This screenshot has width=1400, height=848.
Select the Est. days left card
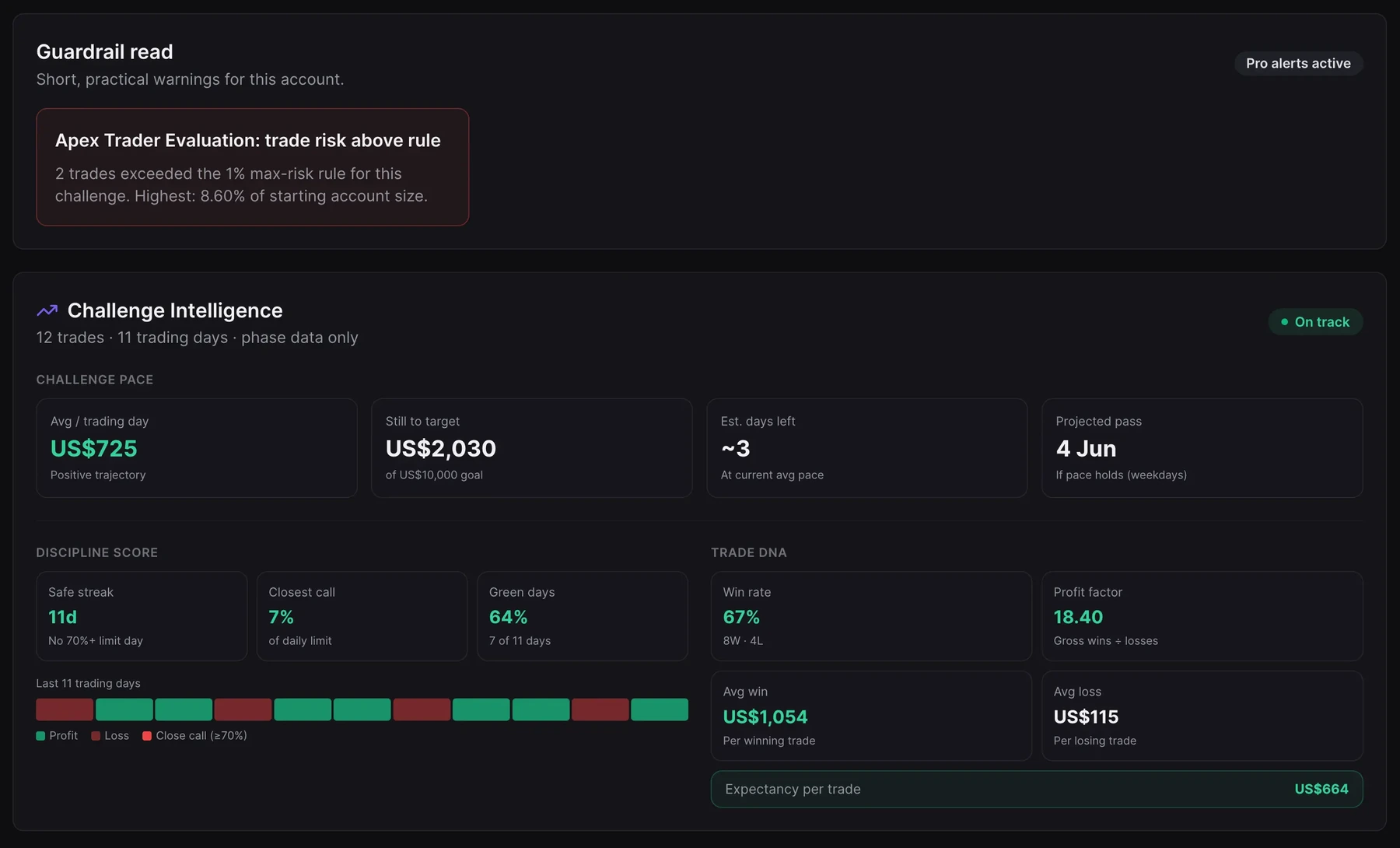click(x=867, y=448)
